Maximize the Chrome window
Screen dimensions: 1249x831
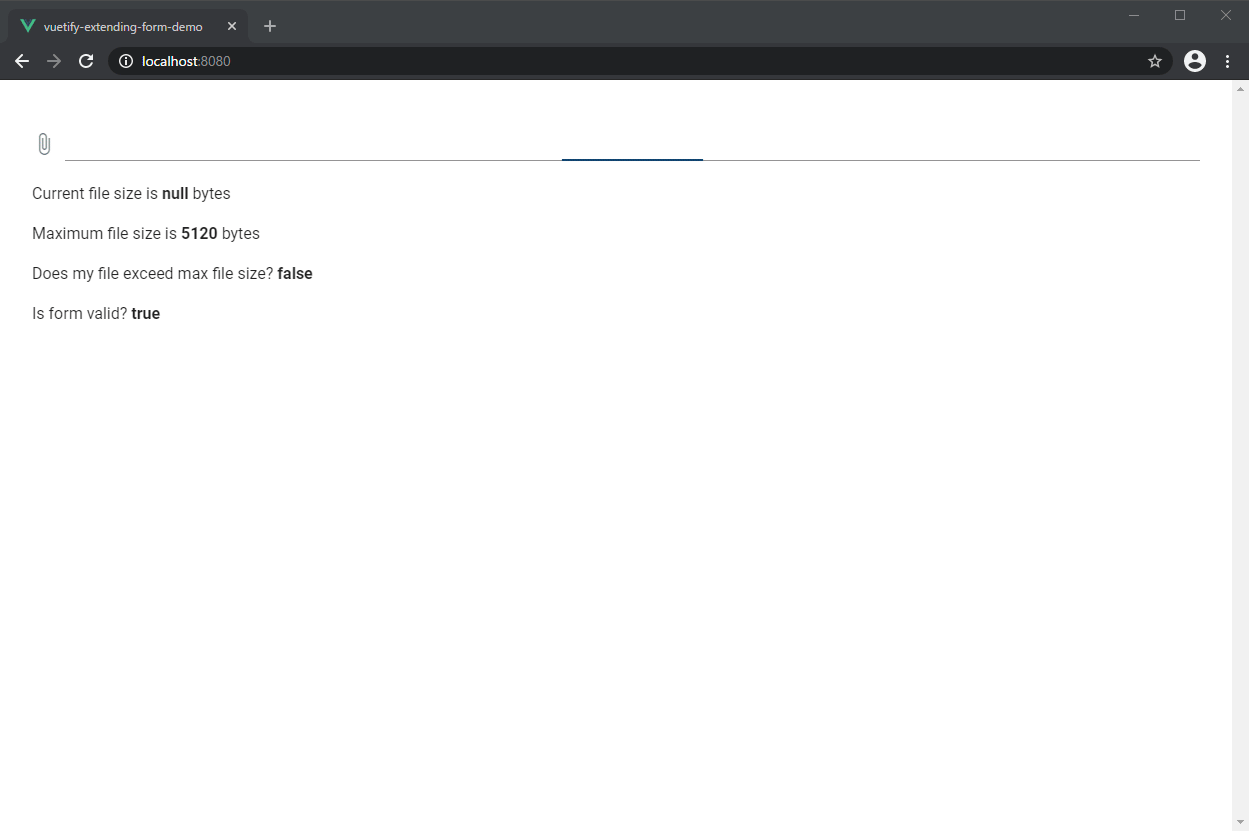click(1180, 15)
